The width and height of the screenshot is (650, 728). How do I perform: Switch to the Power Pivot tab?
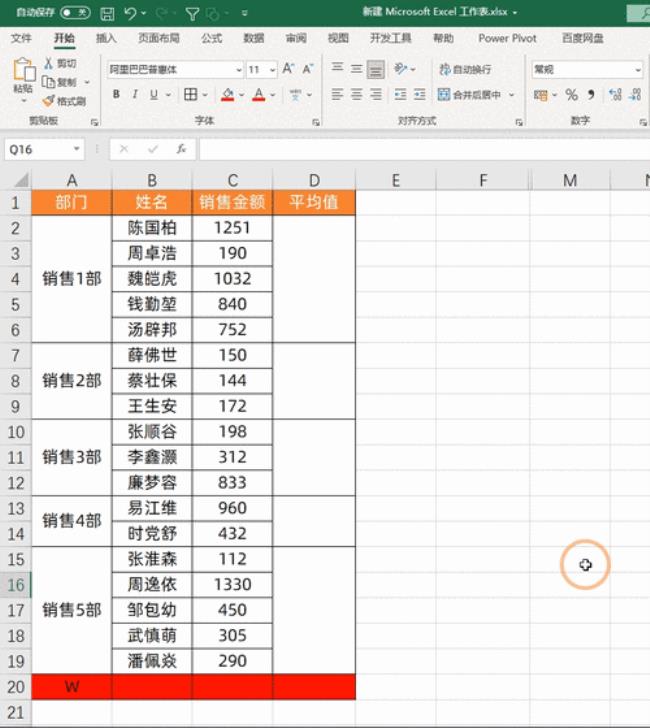click(507, 38)
